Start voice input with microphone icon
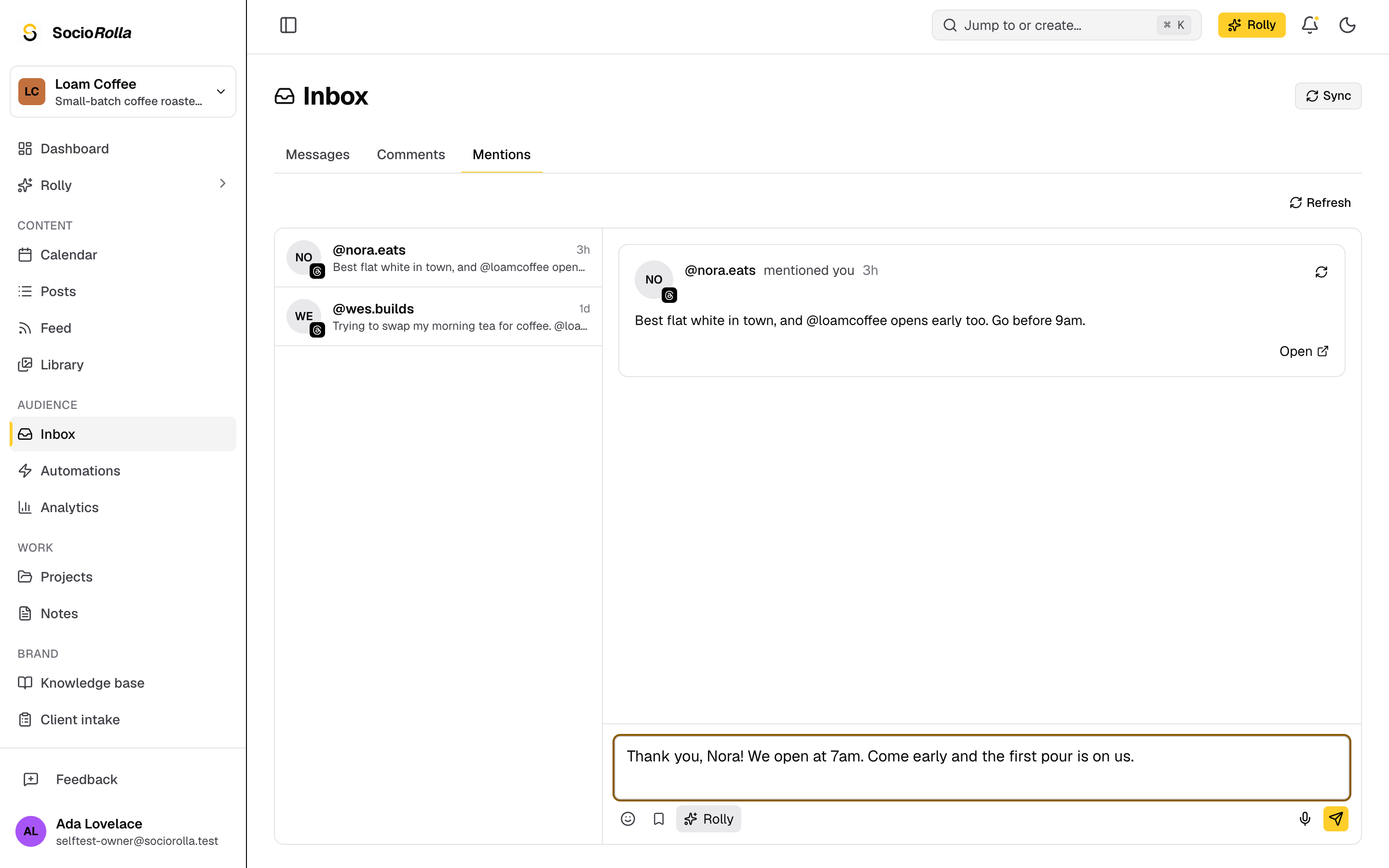The height and width of the screenshot is (868, 1389). (x=1305, y=819)
